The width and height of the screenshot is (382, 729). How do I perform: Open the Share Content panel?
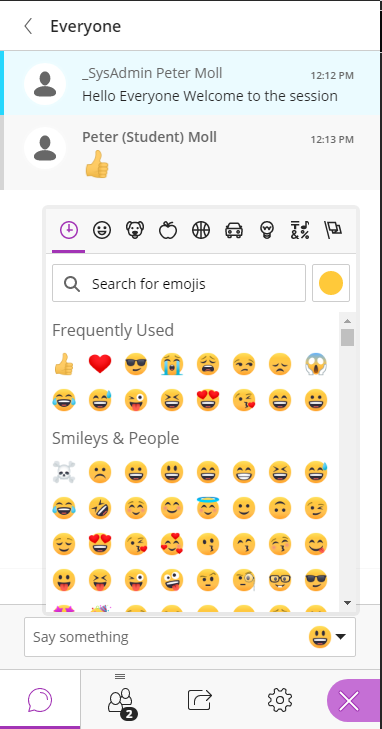coord(200,700)
